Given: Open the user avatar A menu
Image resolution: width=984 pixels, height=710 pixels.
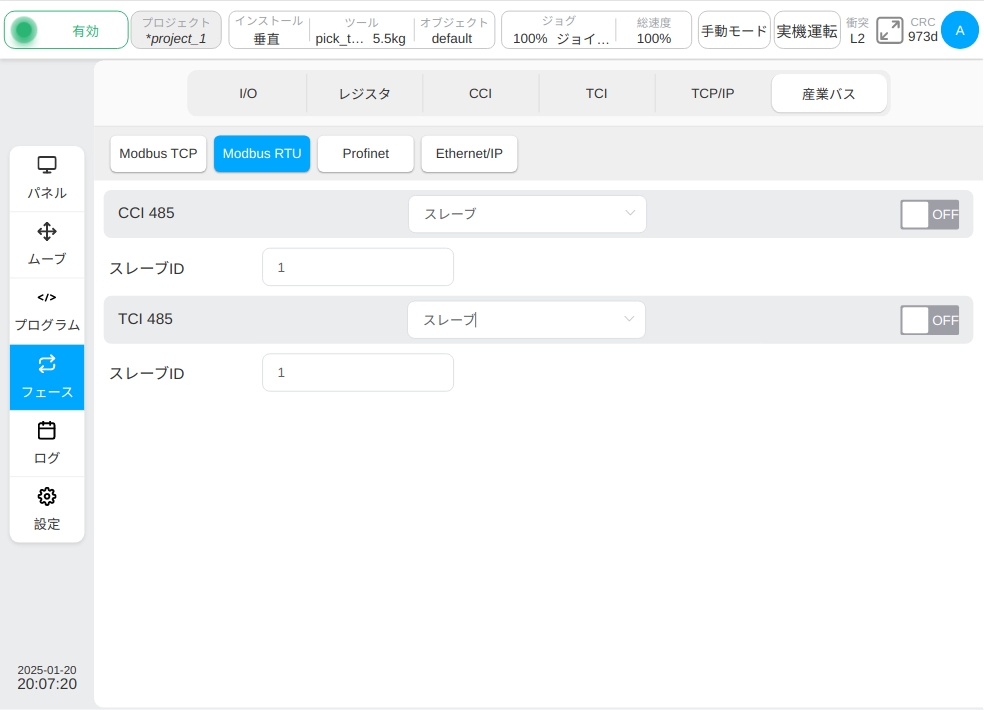Looking at the screenshot, I should coord(960,30).
